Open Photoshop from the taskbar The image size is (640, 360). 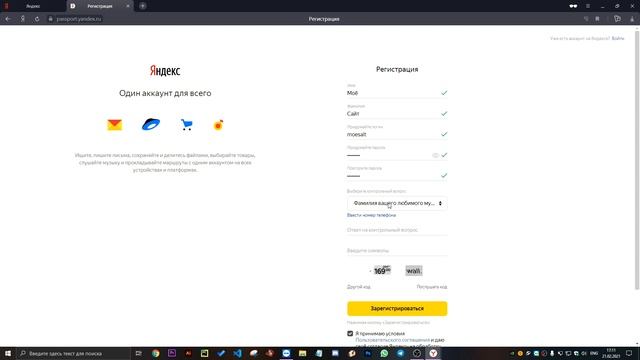(x=368, y=353)
